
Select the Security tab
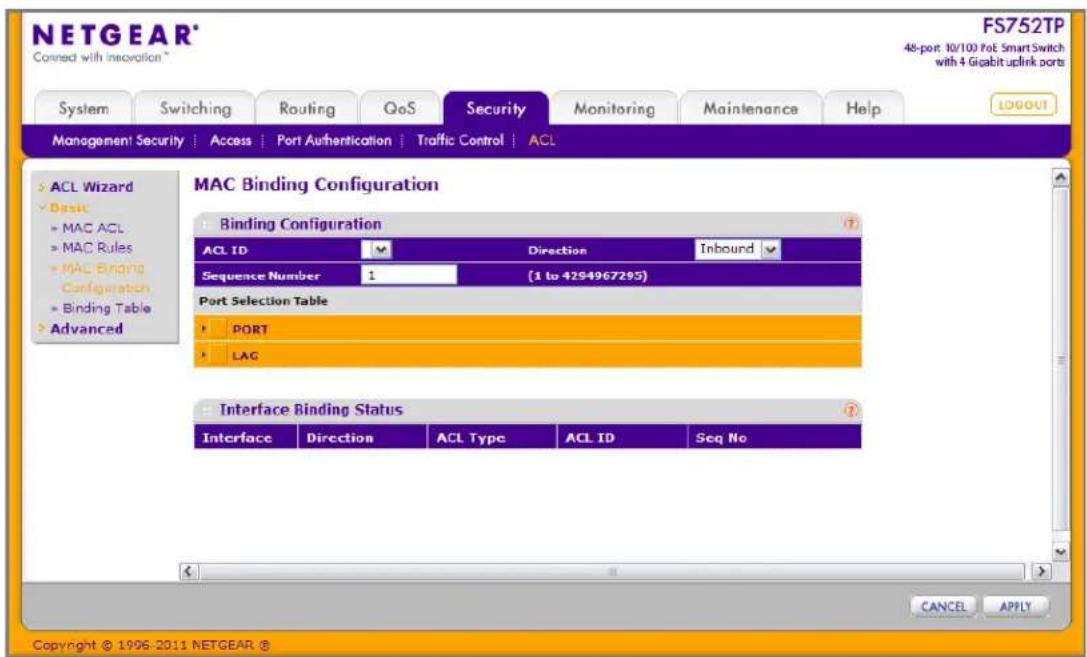coord(496,109)
